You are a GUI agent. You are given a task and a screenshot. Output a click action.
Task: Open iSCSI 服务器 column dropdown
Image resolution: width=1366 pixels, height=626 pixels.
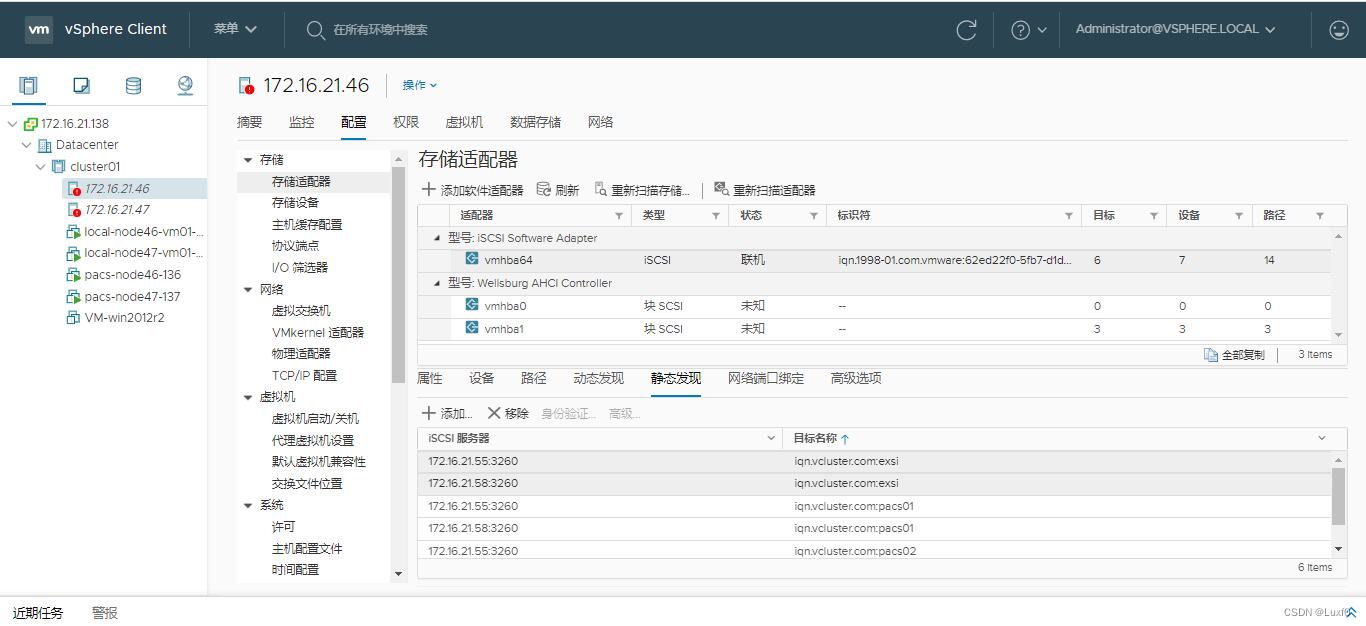point(771,438)
